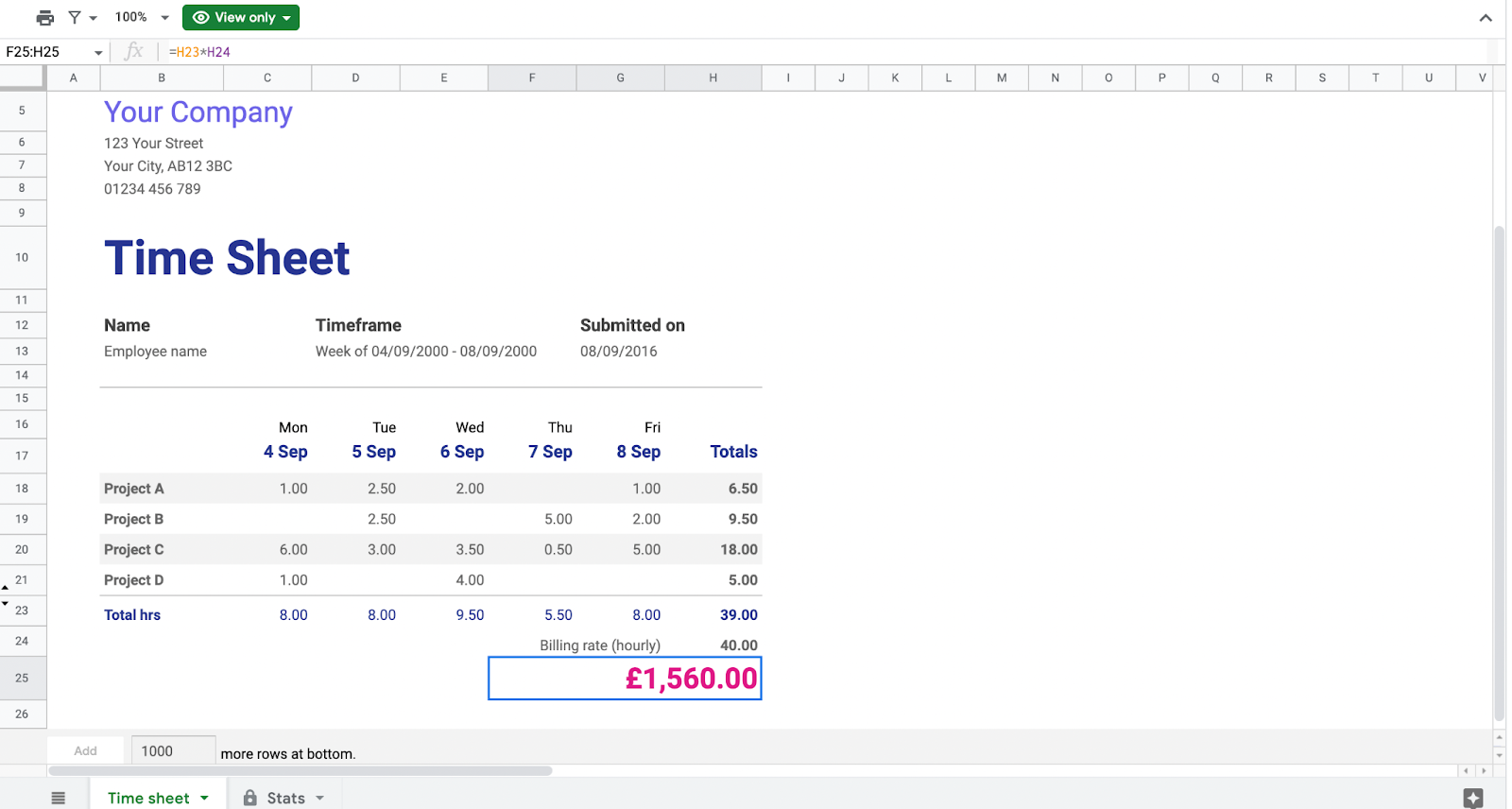Select the Project A row label
This screenshot has width=1512, height=809.
134,489
